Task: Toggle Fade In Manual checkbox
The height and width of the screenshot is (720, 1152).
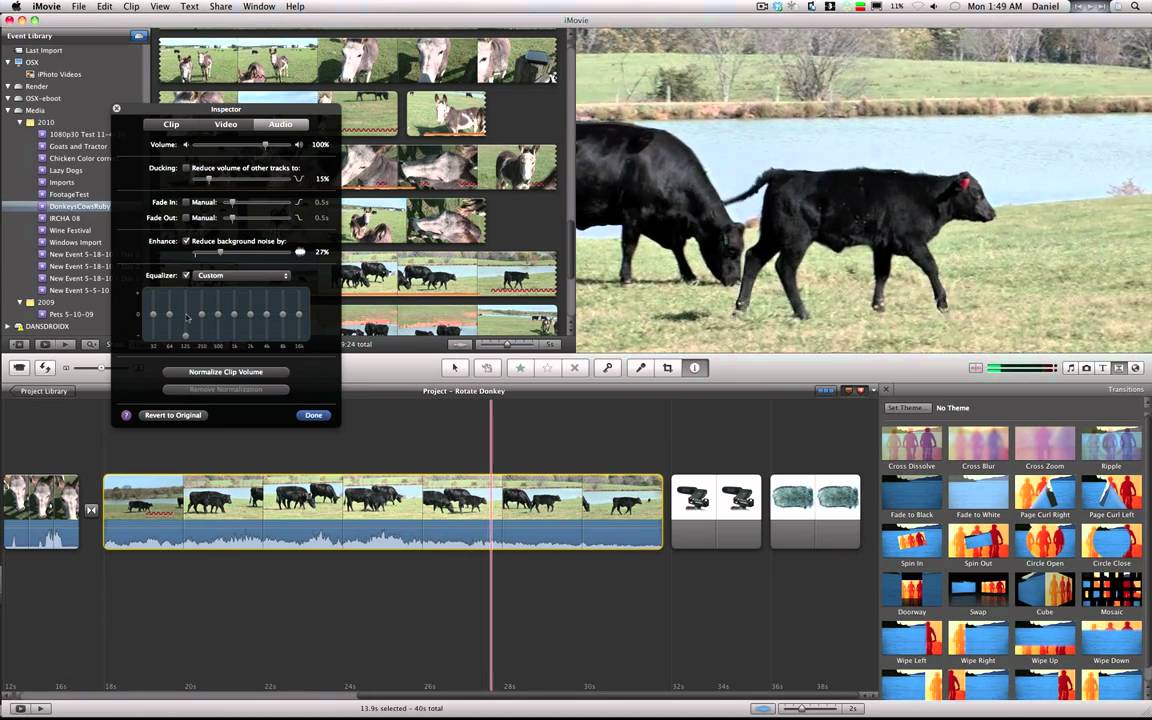Action: pyautogui.click(x=186, y=202)
